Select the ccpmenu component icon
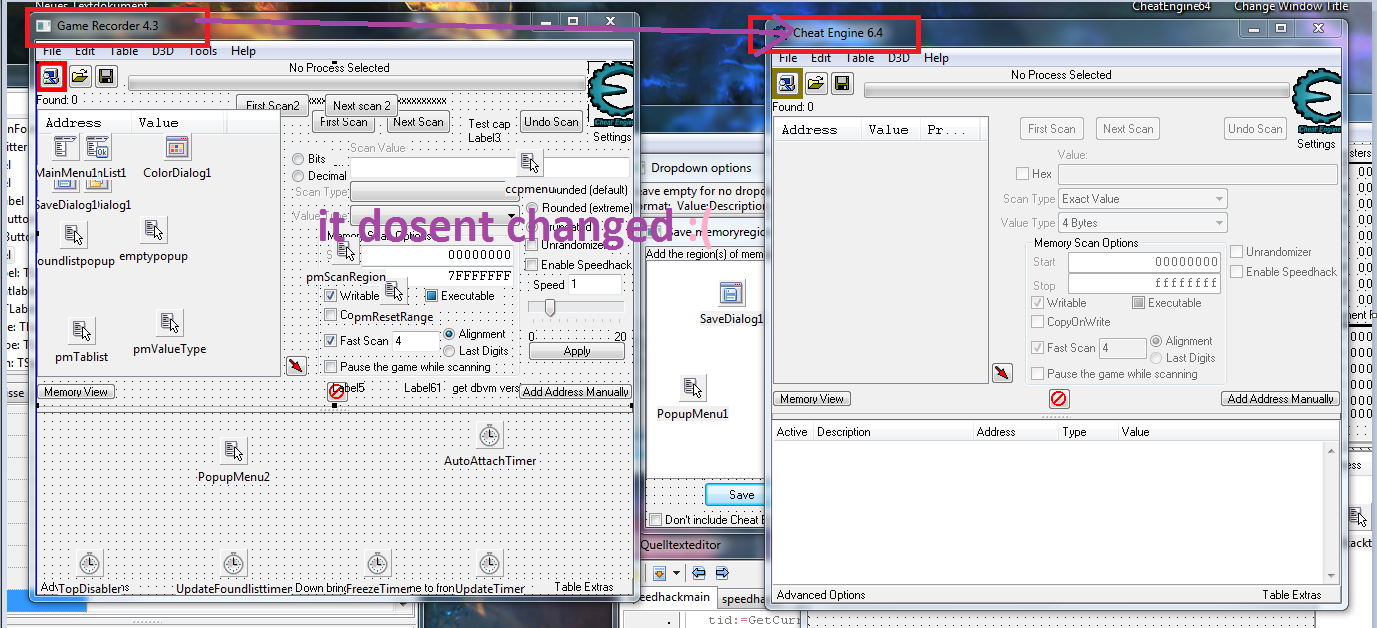Image resolution: width=1377 pixels, height=628 pixels. [x=530, y=163]
